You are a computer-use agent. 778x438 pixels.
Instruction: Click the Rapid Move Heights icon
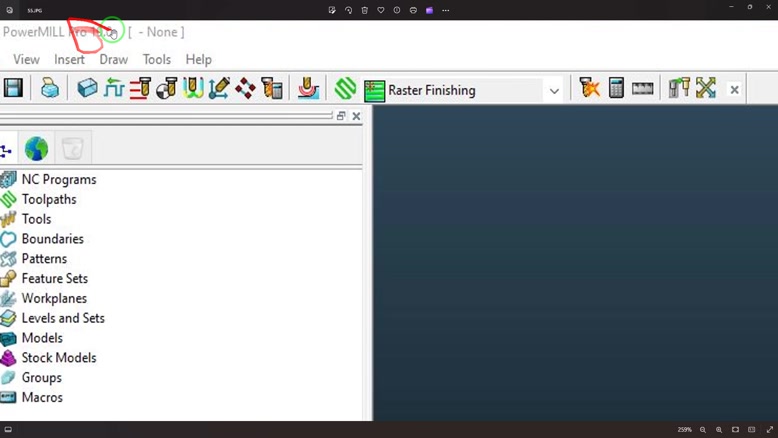pos(114,89)
